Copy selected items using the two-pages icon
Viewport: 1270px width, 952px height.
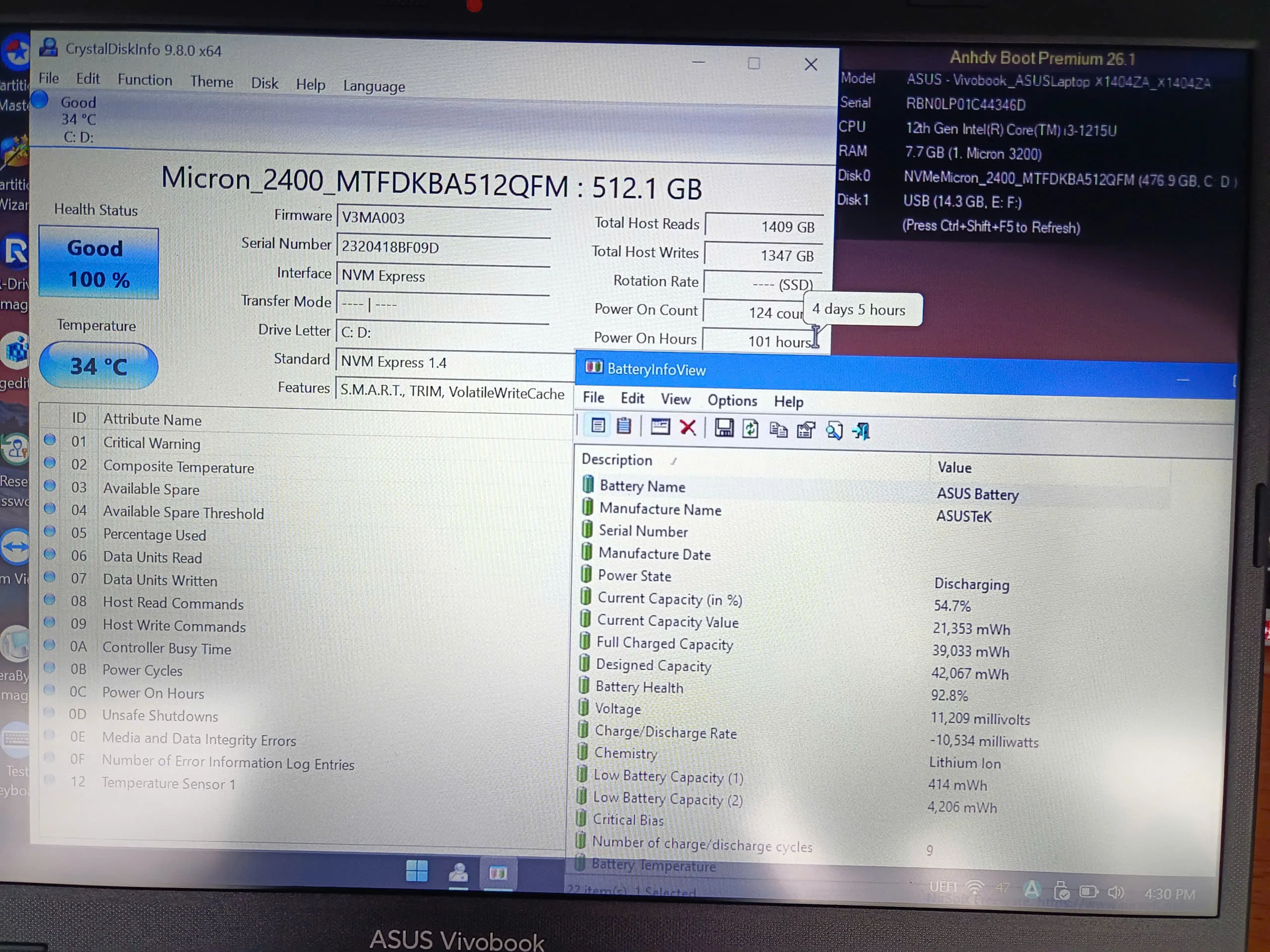coord(778,429)
